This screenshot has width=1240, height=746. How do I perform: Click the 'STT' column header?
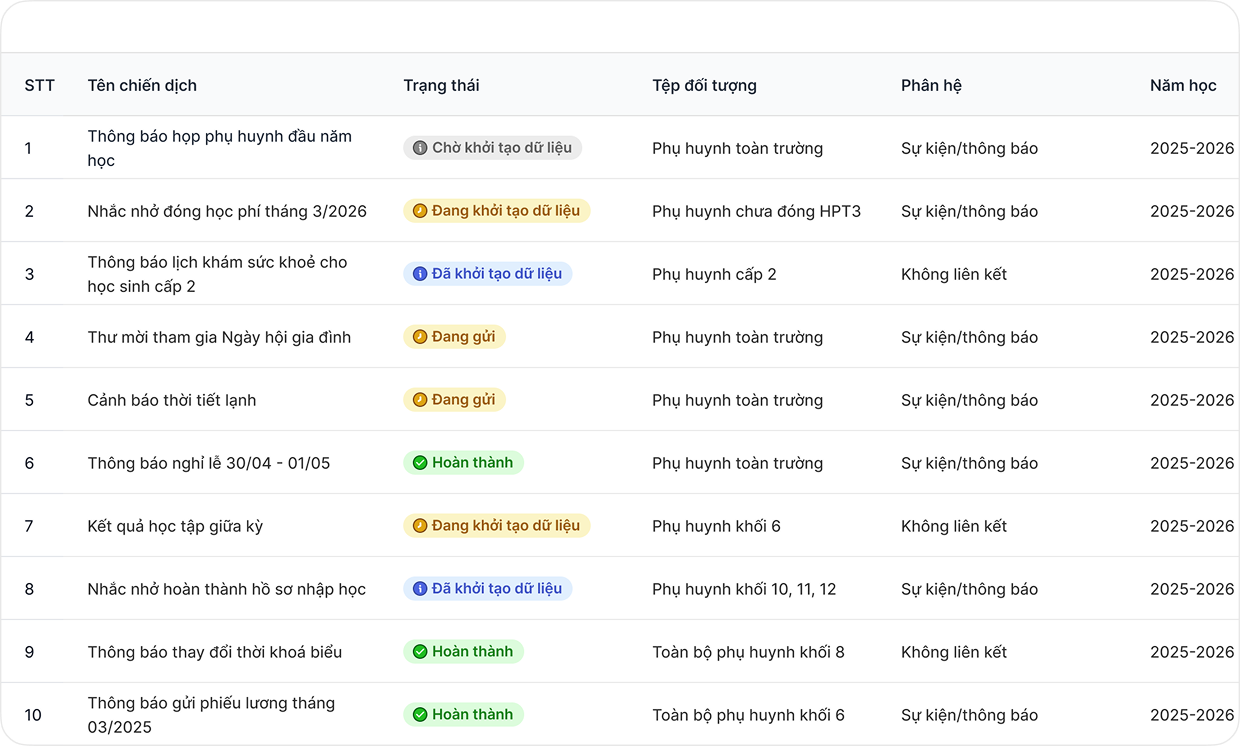click(x=40, y=85)
